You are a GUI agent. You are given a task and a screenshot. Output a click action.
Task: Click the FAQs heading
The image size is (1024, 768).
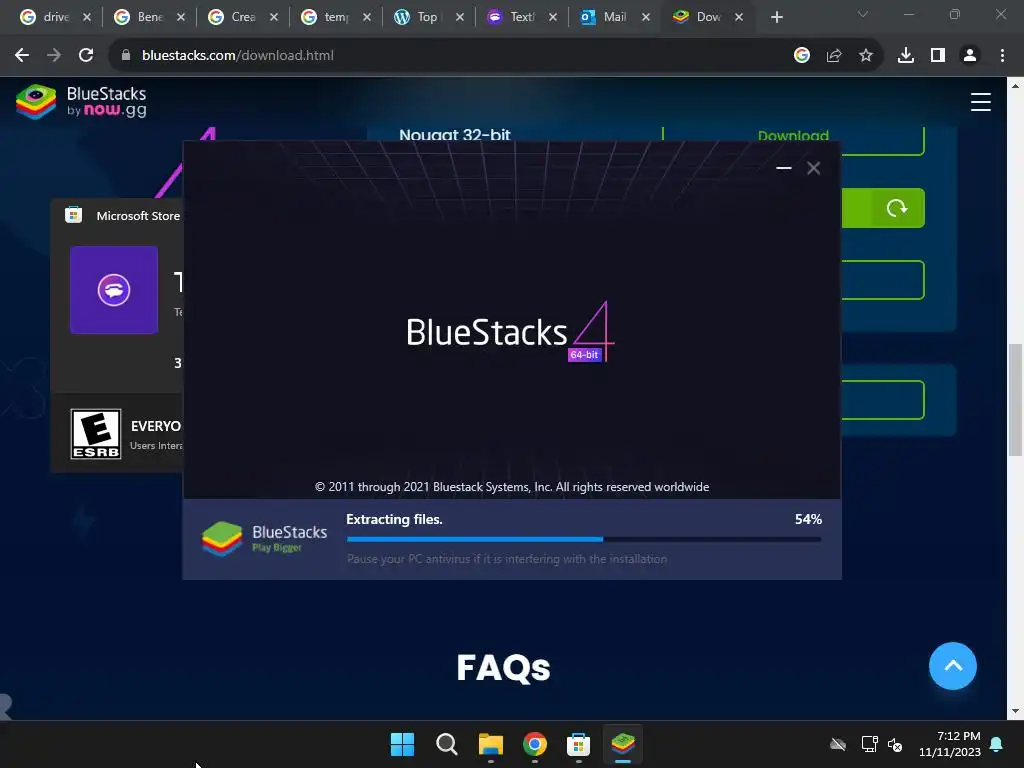click(503, 667)
